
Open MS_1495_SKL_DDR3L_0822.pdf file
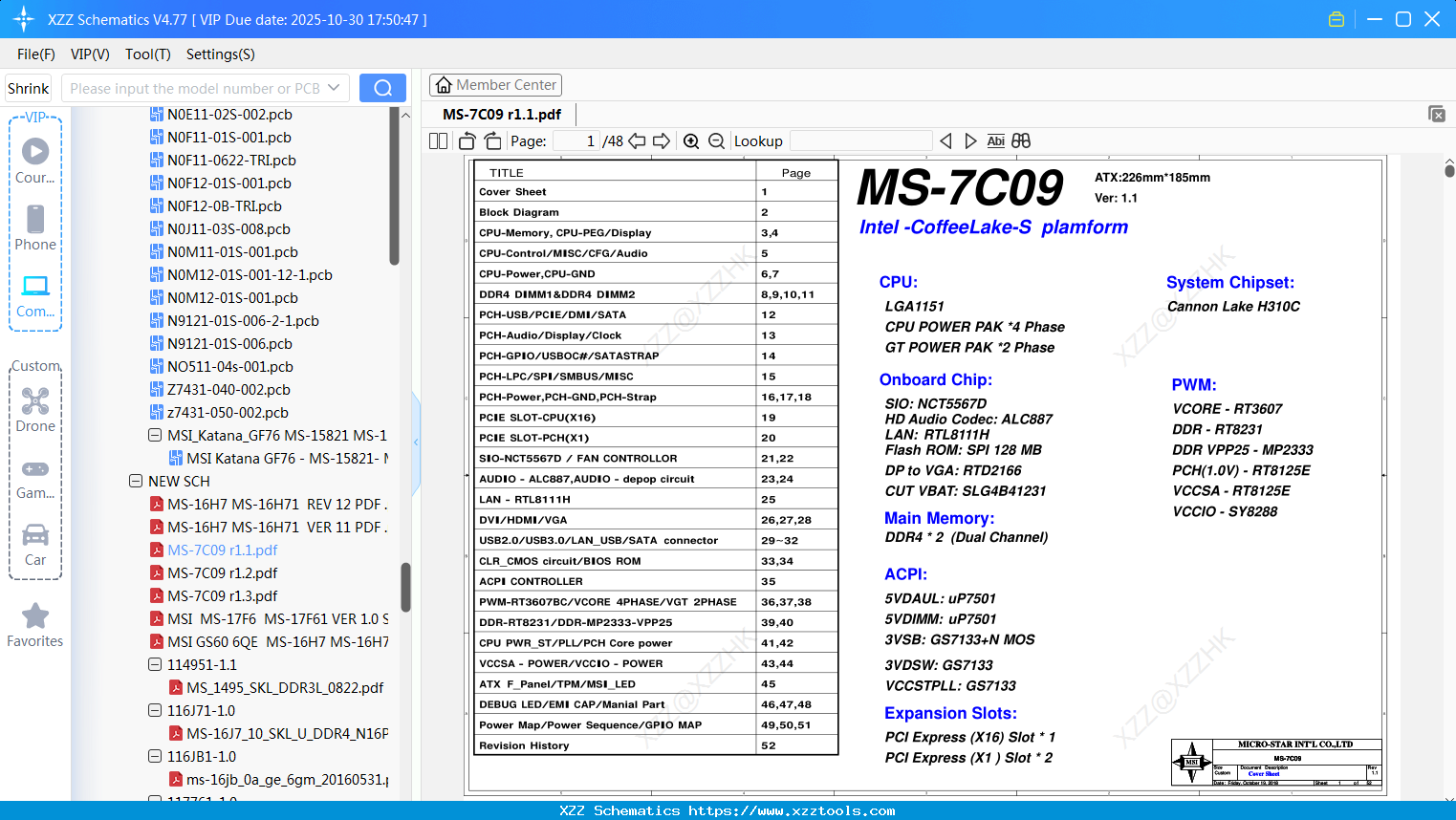(x=276, y=688)
